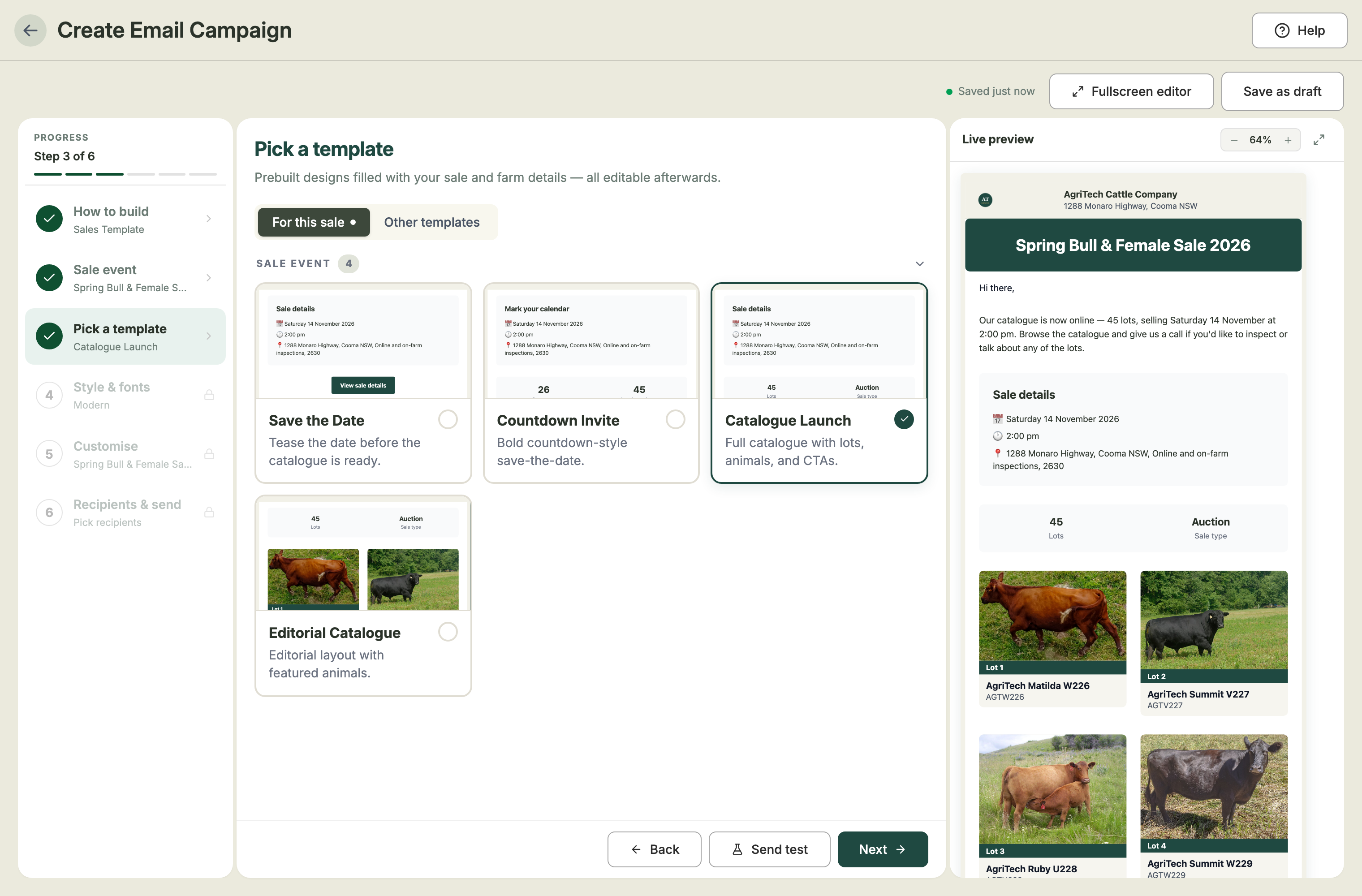The width and height of the screenshot is (1362, 896).
Task: Click step 5 number circle
Action: 49,454
